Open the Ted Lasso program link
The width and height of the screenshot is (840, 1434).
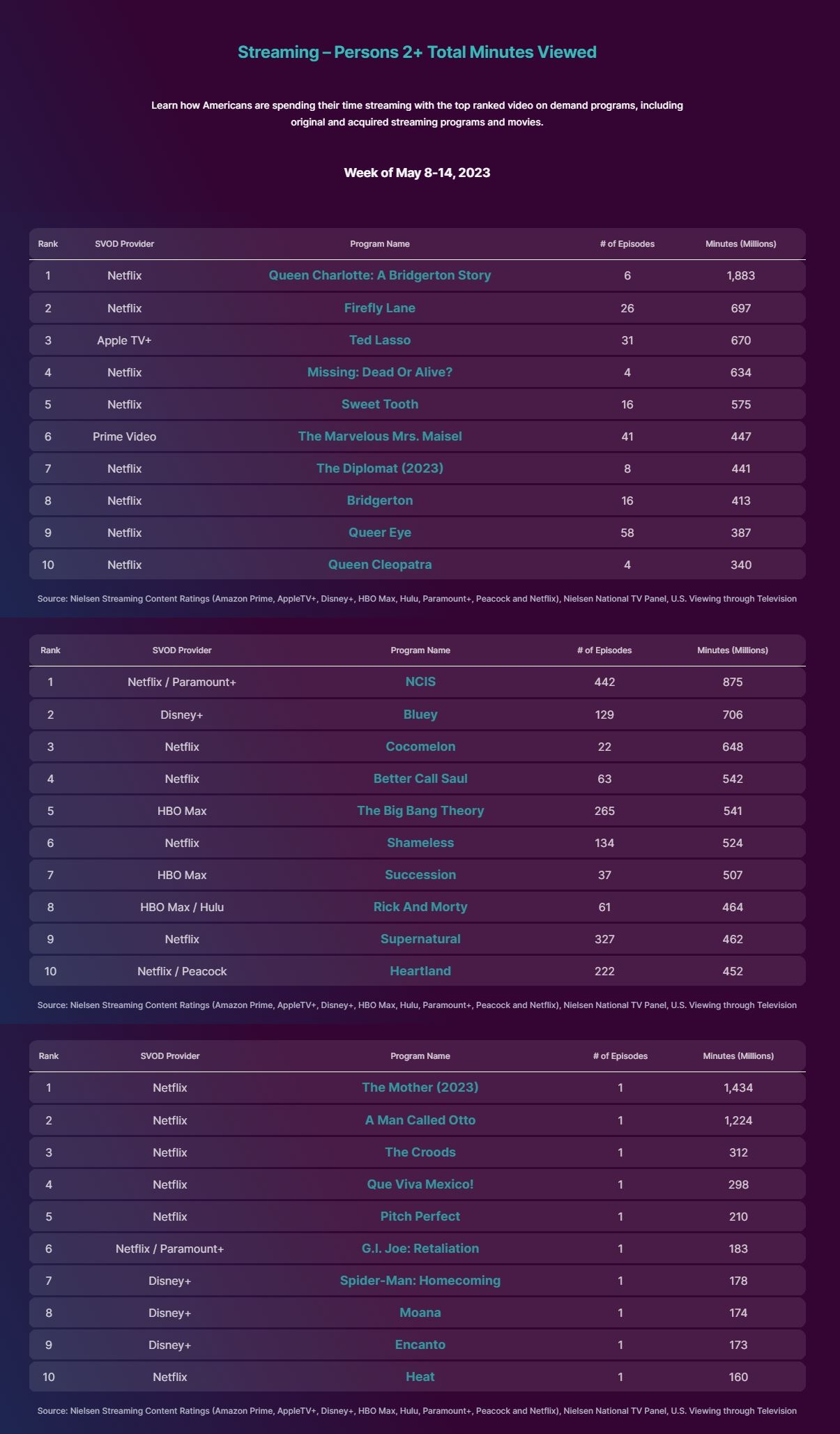click(x=380, y=340)
